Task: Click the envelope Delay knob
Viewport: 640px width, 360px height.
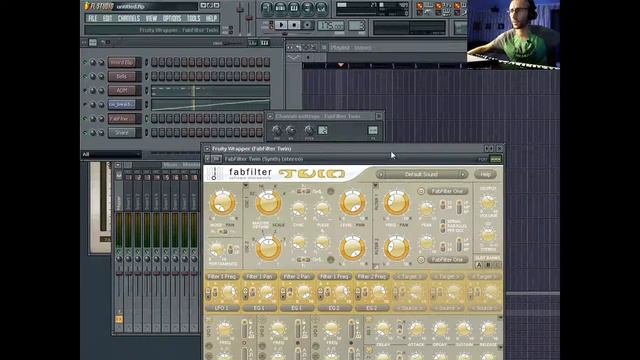Action: 383,329
